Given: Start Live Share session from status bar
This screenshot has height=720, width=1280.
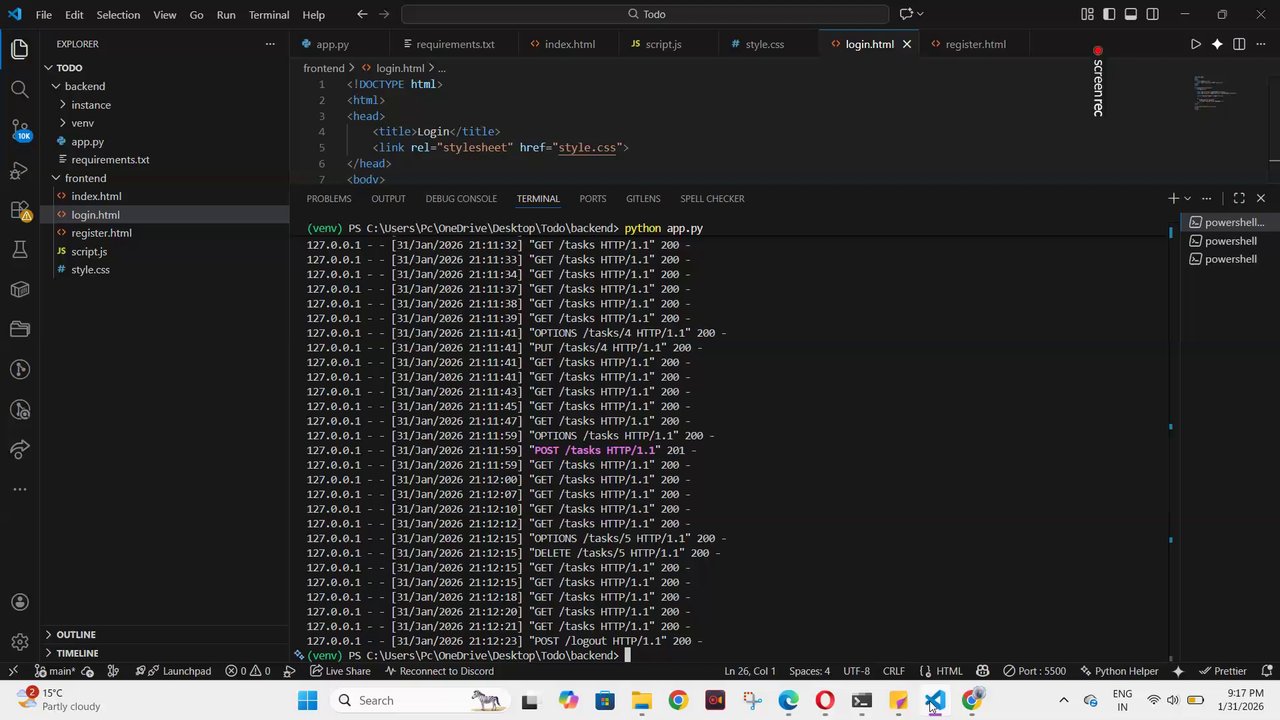Looking at the screenshot, I should (x=340, y=671).
